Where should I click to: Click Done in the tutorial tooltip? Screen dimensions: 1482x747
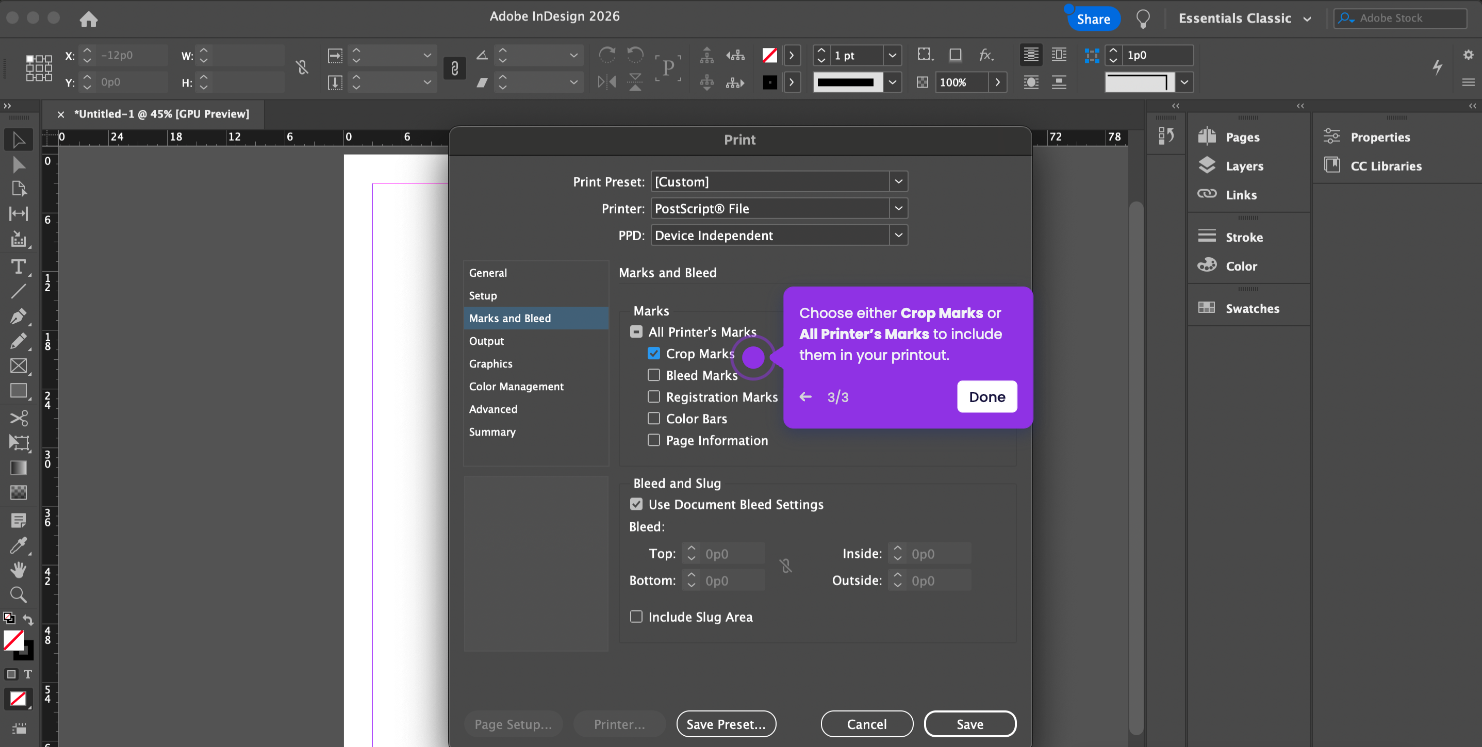(x=987, y=397)
